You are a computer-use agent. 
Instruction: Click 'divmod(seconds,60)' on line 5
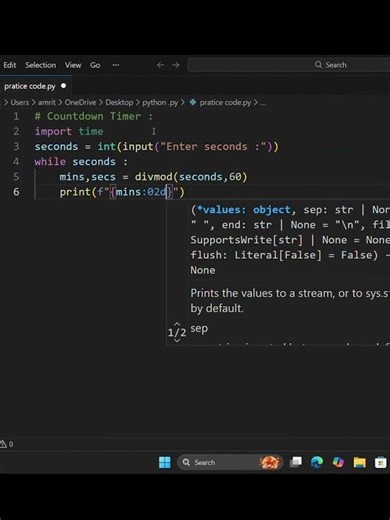point(191,177)
